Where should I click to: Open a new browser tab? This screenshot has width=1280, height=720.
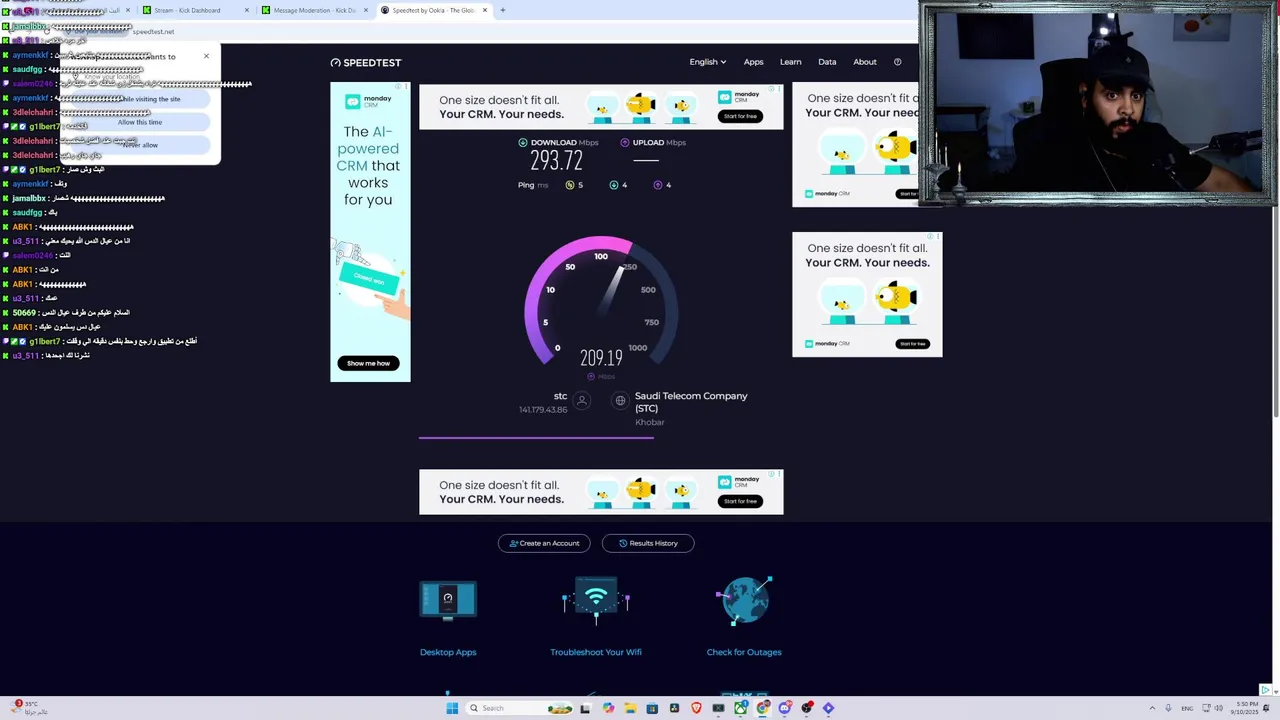point(503,10)
